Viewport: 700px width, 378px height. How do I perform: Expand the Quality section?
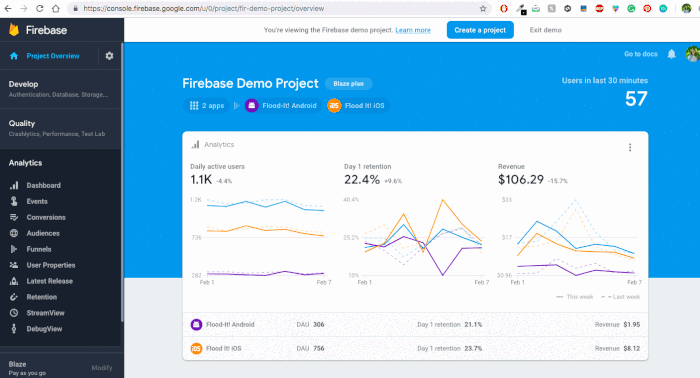pyautogui.click(x=60, y=128)
